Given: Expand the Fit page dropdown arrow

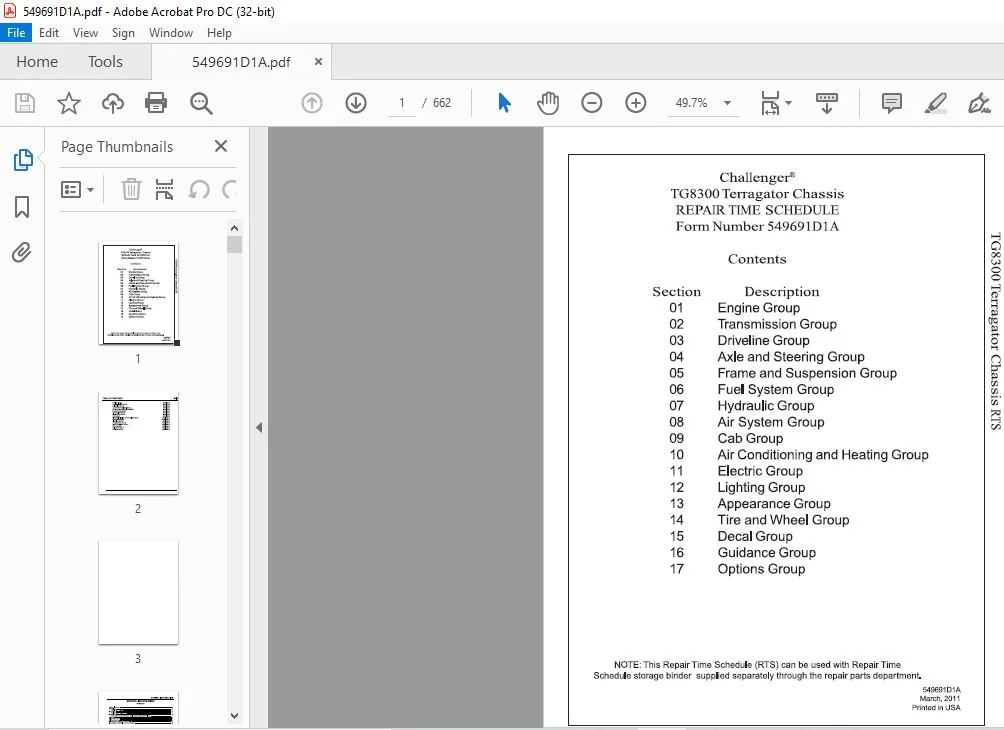Looking at the screenshot, I should click(788, 103).
